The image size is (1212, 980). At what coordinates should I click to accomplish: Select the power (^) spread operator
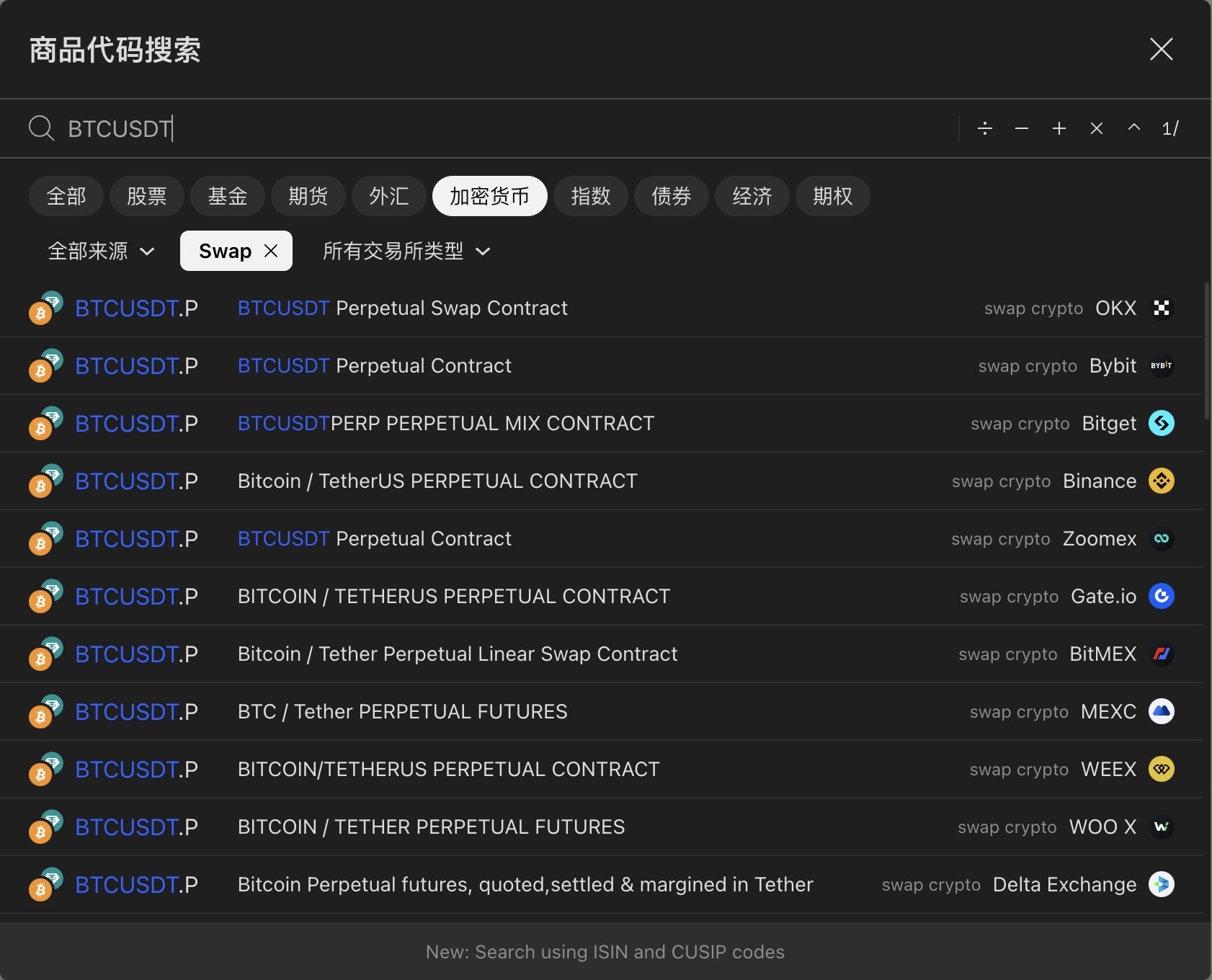pyautogui.click(x=1133, y=128)
